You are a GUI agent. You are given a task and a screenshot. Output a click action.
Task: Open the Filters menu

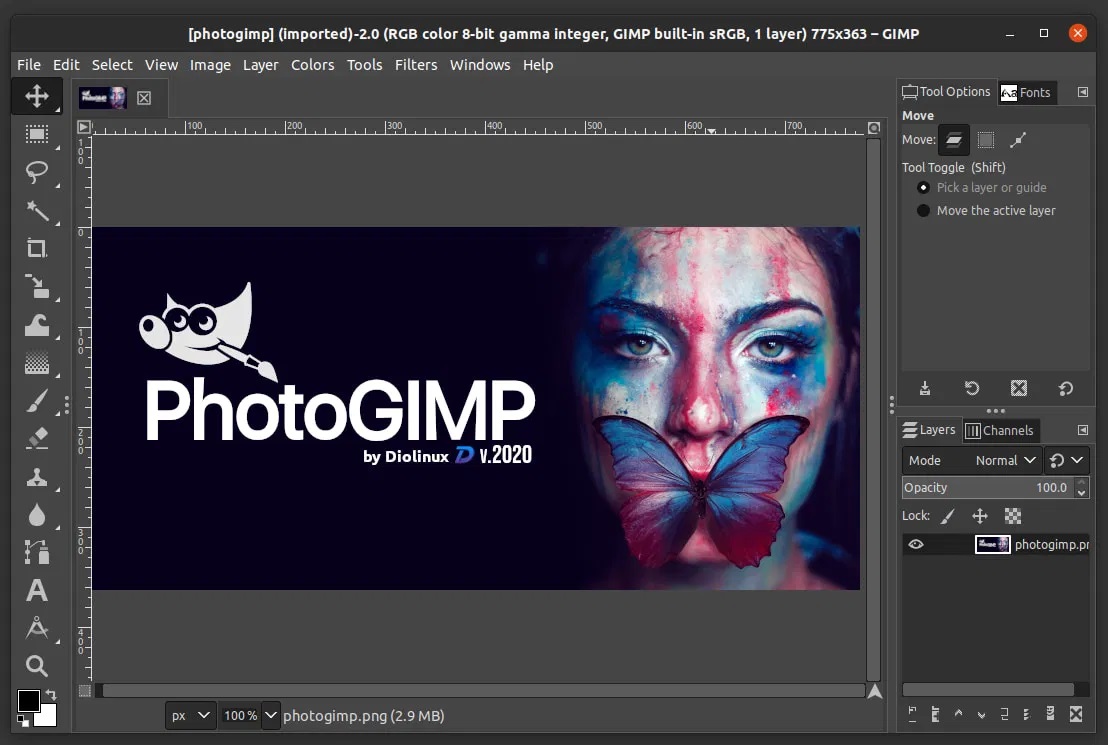416,65
